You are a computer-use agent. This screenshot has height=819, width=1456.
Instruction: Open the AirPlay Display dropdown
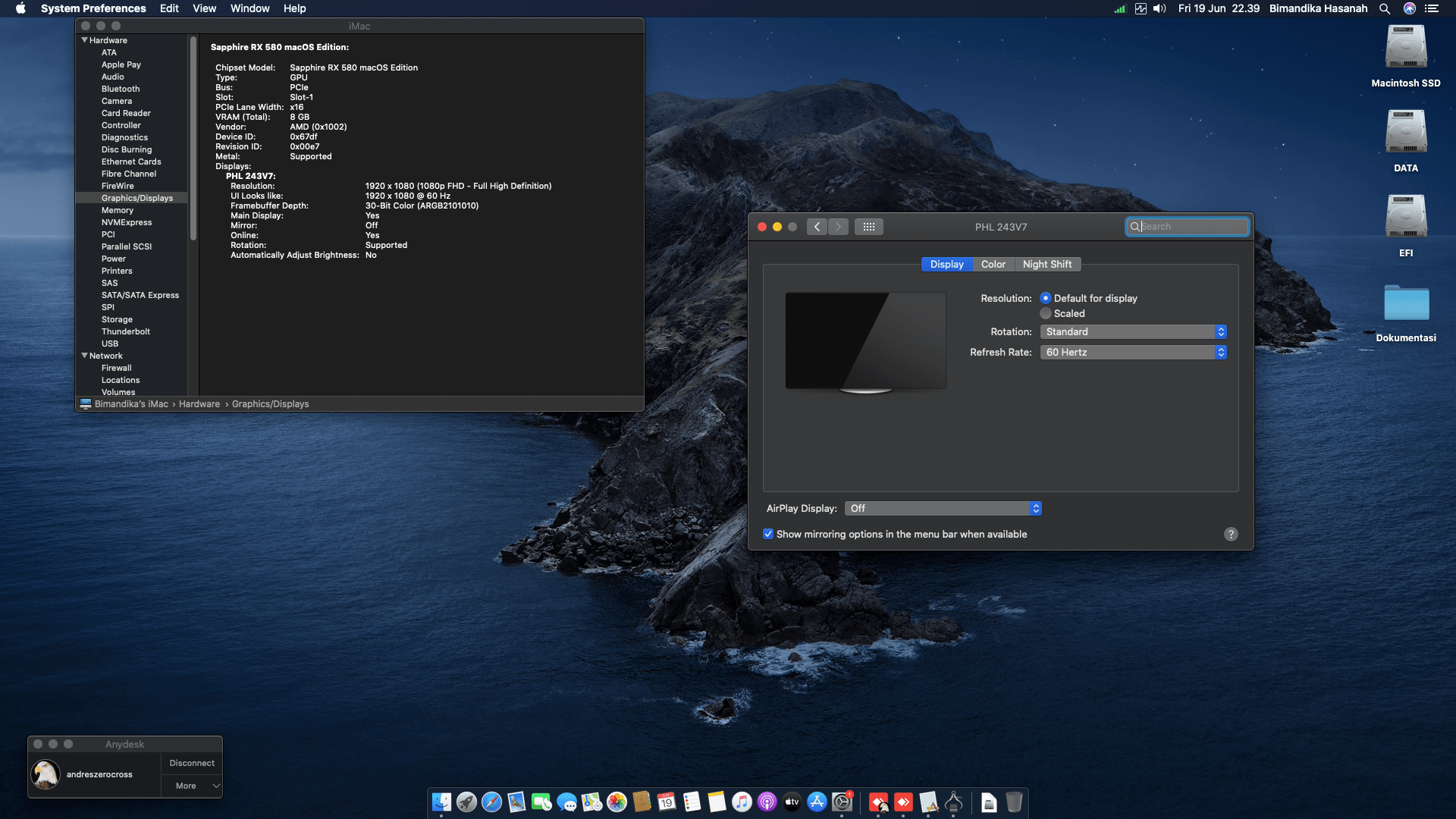pyautogui.click(x=943, y=509)
